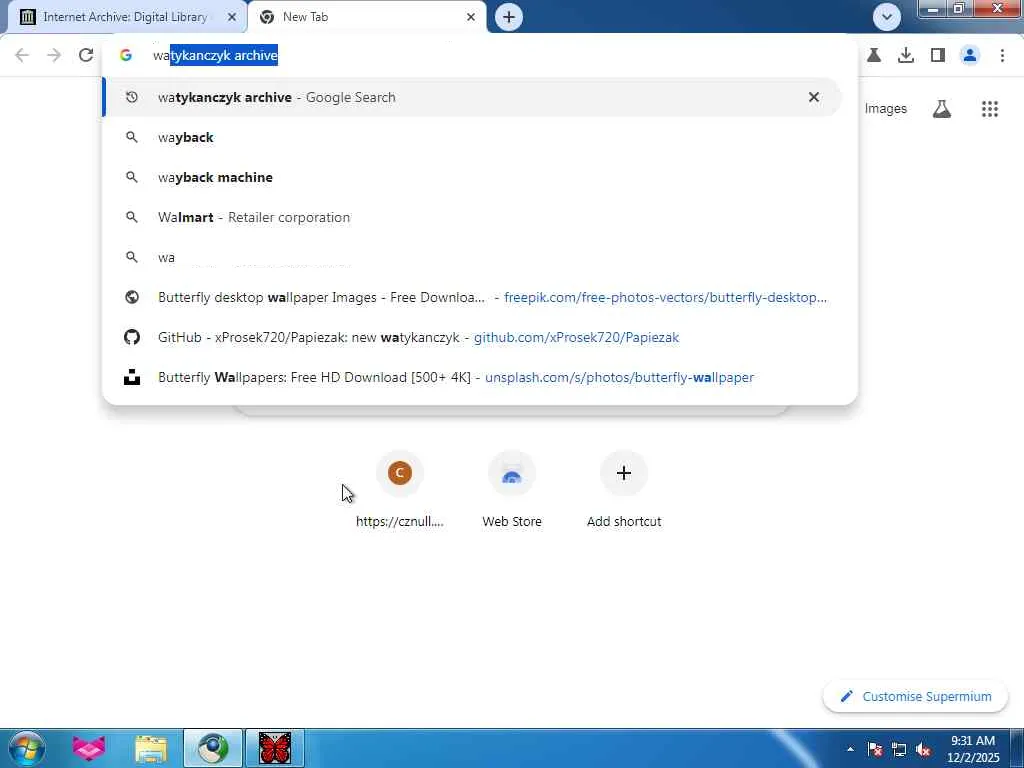Click the GitHub octocat icon in suggestions
The height and width of the screenshot is (768, 1024).
[x=132, y=337]
